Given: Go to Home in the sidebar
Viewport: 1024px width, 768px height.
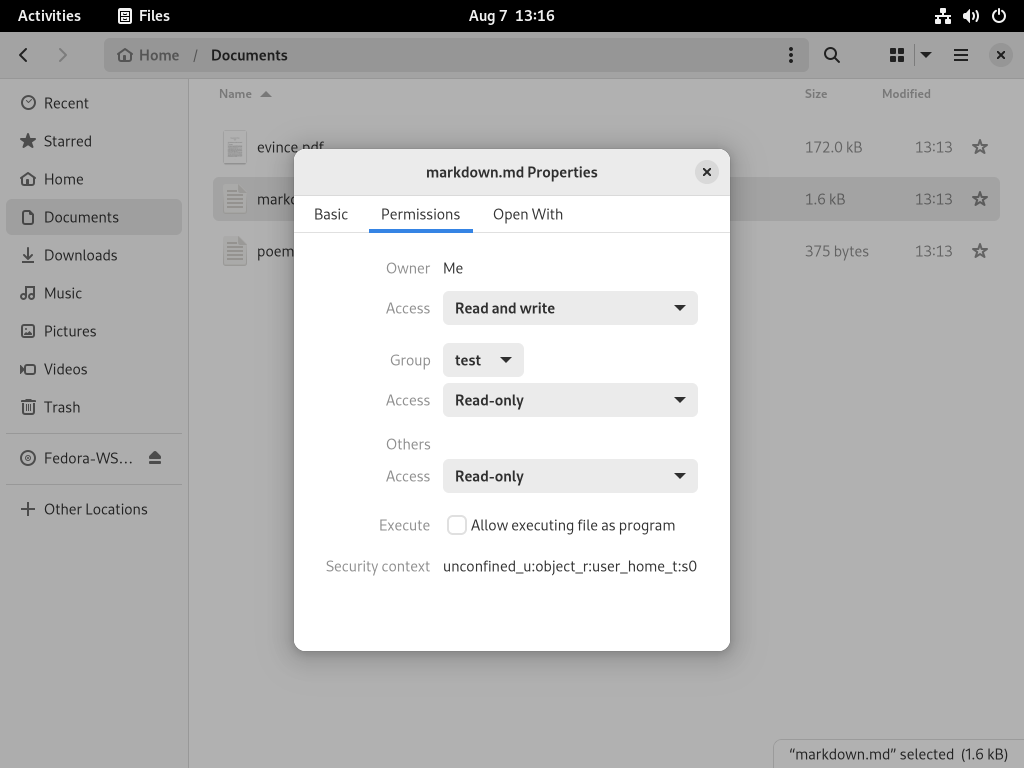Looking at the screenshot, I should 94,179.
